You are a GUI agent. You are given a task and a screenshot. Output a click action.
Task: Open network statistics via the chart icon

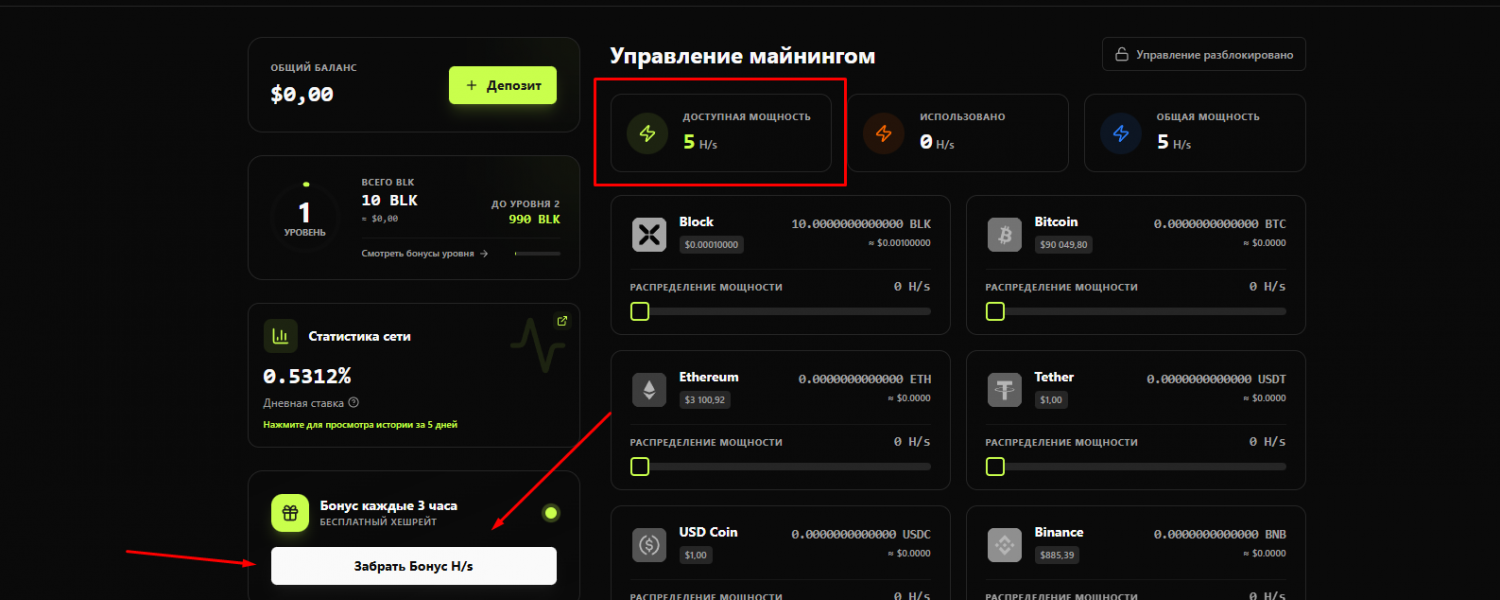pos(281,336)
